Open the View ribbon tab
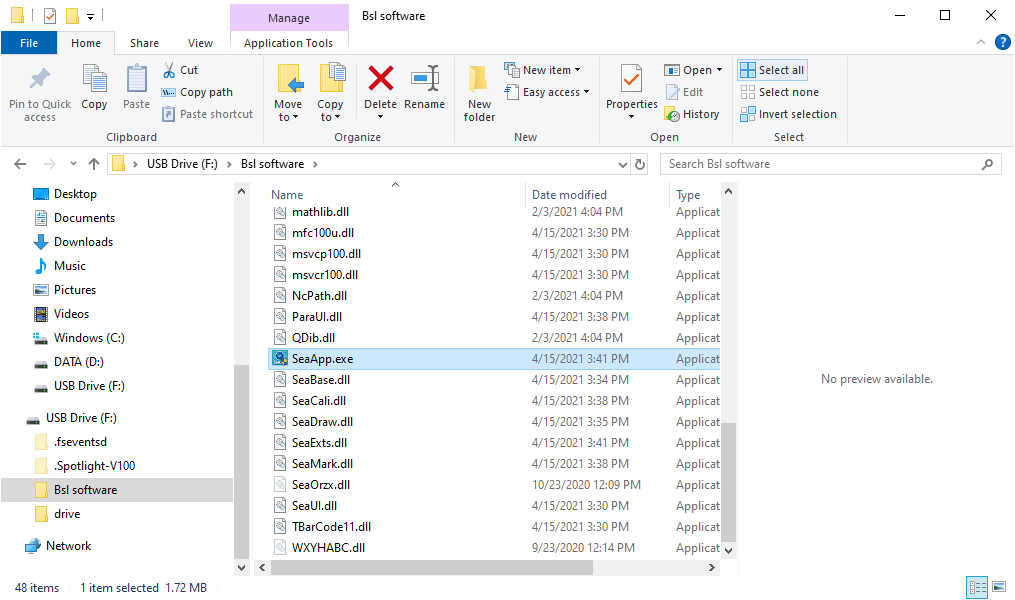 (x=200, y=43)
